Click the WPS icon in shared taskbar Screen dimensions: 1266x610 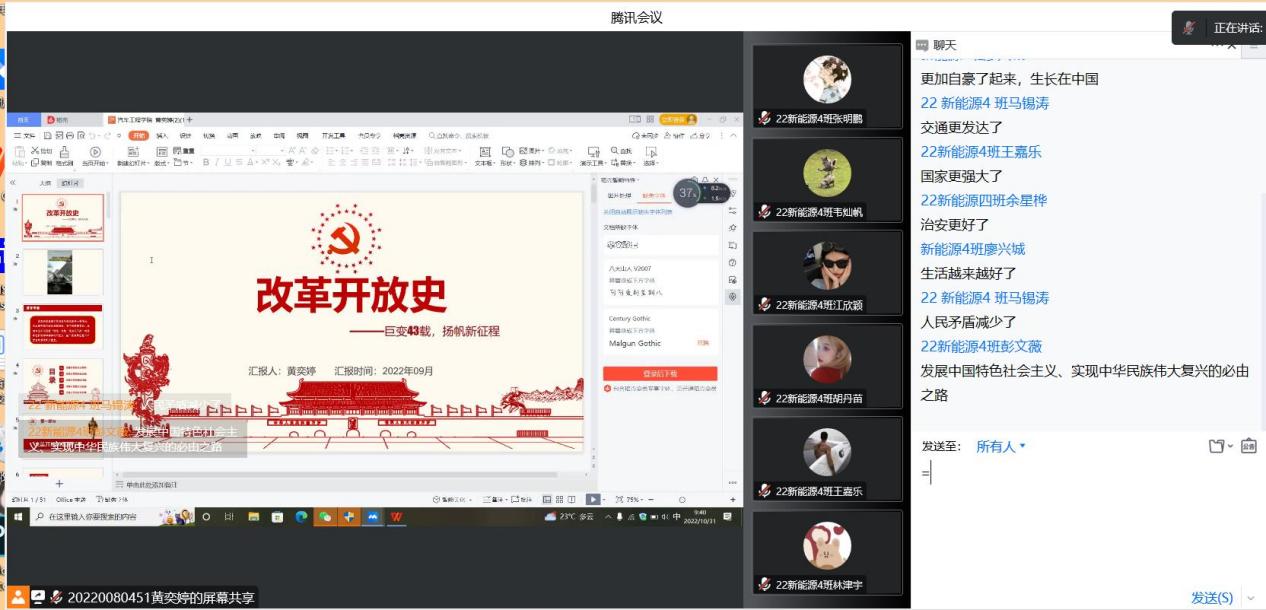pyautogui.click(x=397, y=517)
